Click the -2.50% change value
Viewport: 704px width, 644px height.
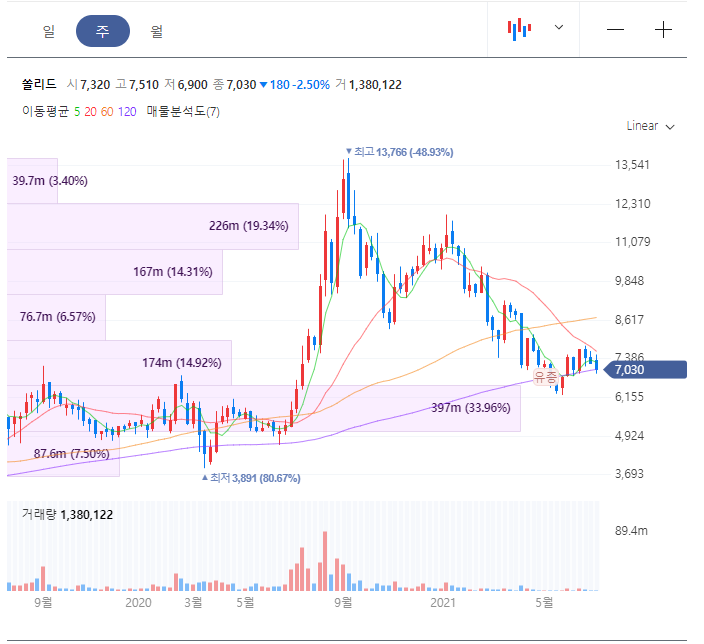(x=312, y=85)
